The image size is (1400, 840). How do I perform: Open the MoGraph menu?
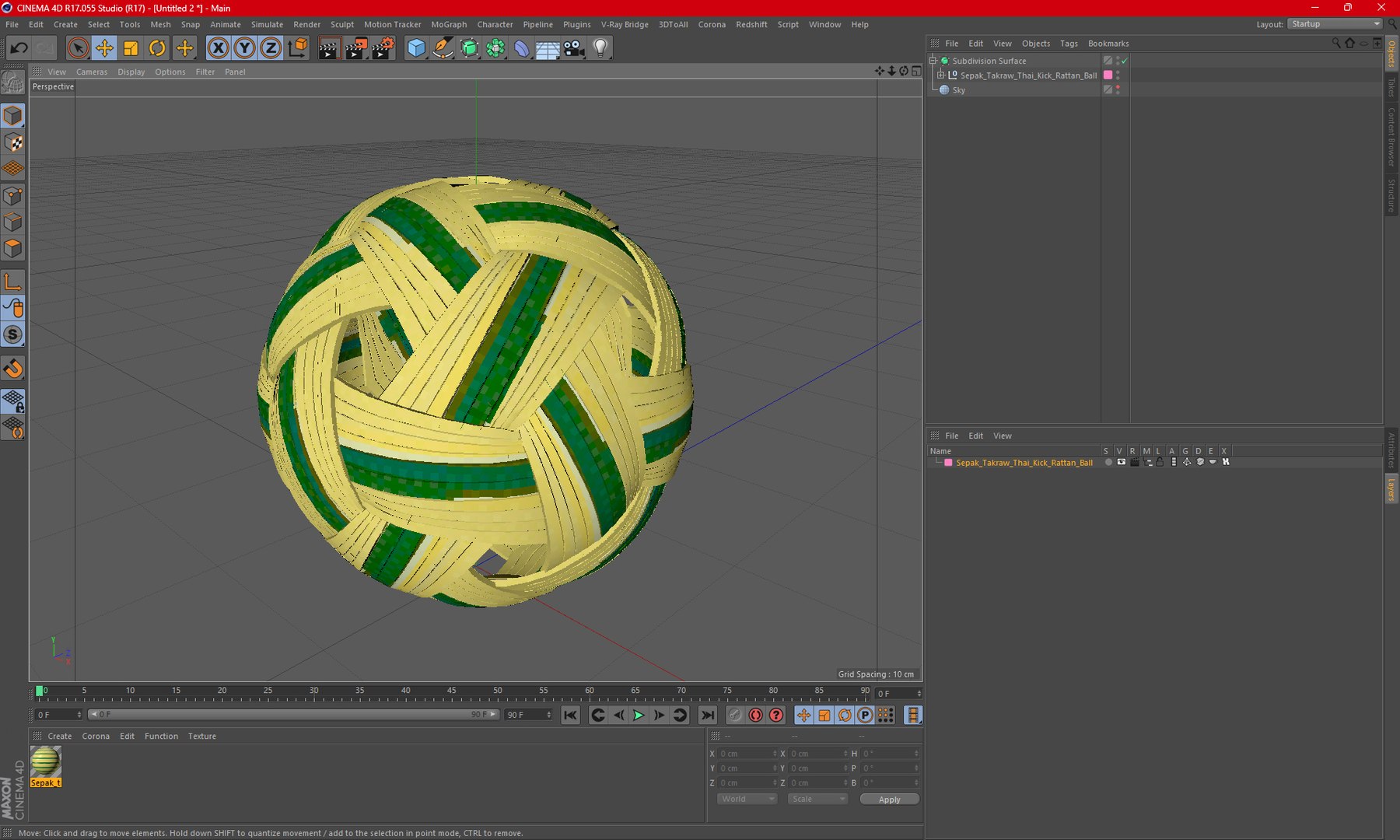pos(449,24)
